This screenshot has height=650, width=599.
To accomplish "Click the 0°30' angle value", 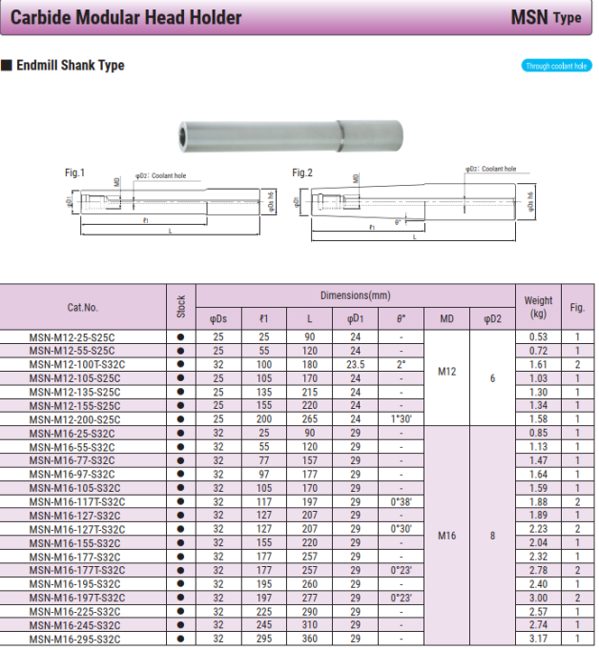I will point(401,529).
